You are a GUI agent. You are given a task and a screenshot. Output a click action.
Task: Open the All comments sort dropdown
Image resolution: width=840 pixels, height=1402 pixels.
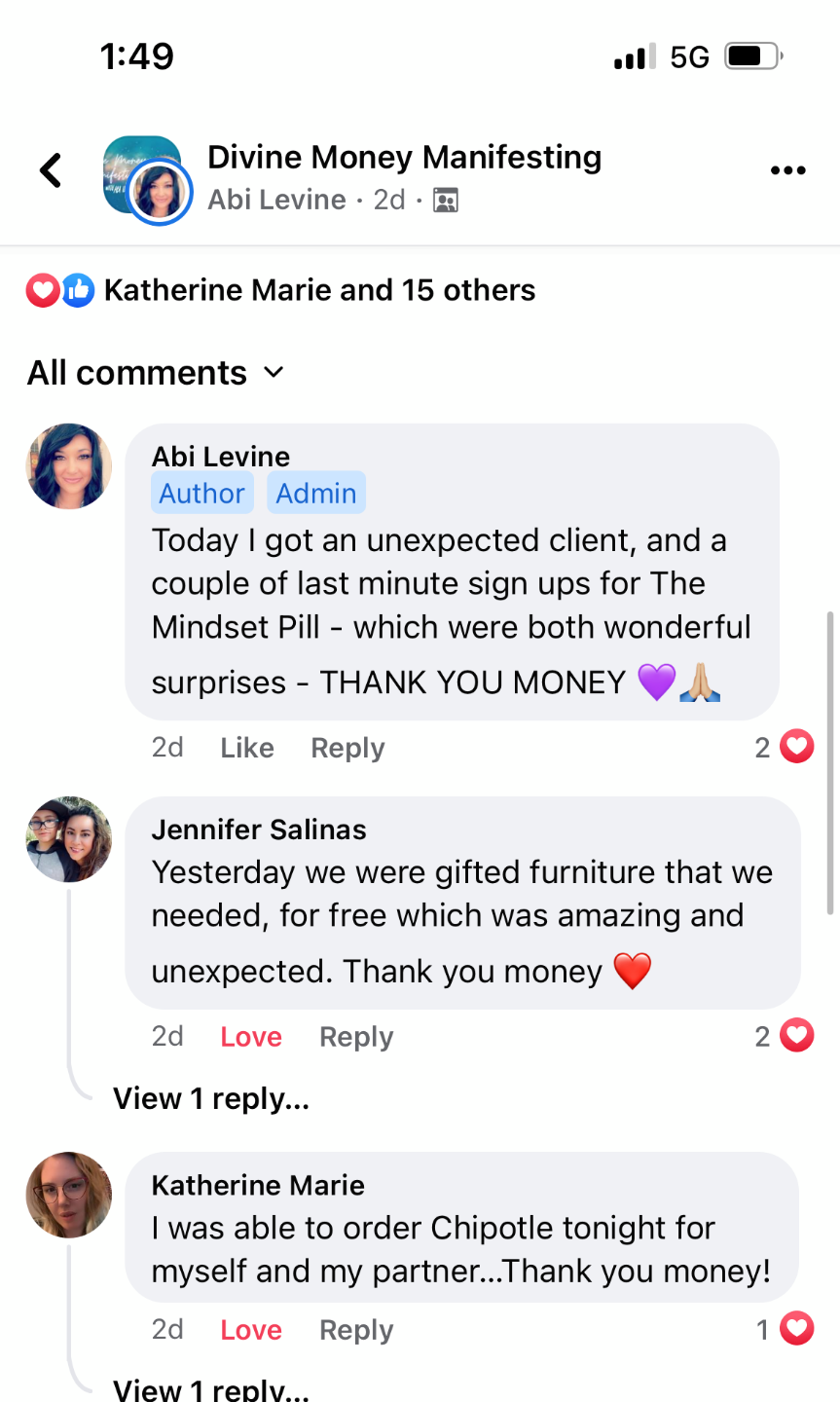point(156,373)
